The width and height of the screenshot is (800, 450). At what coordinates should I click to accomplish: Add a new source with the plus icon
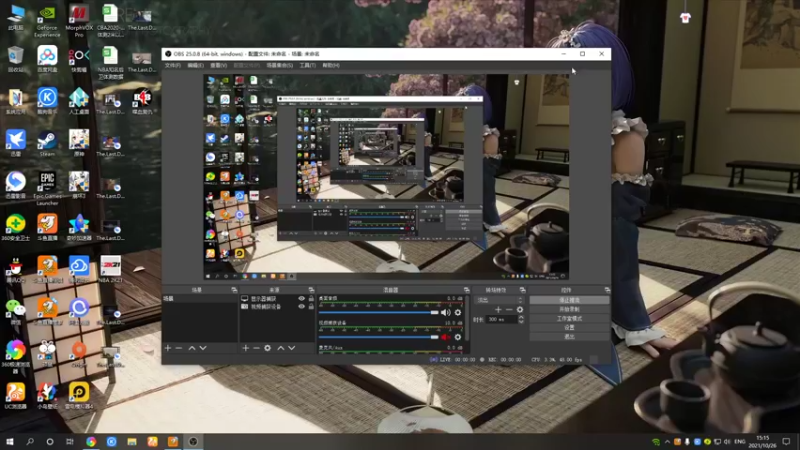pos(245,348)
